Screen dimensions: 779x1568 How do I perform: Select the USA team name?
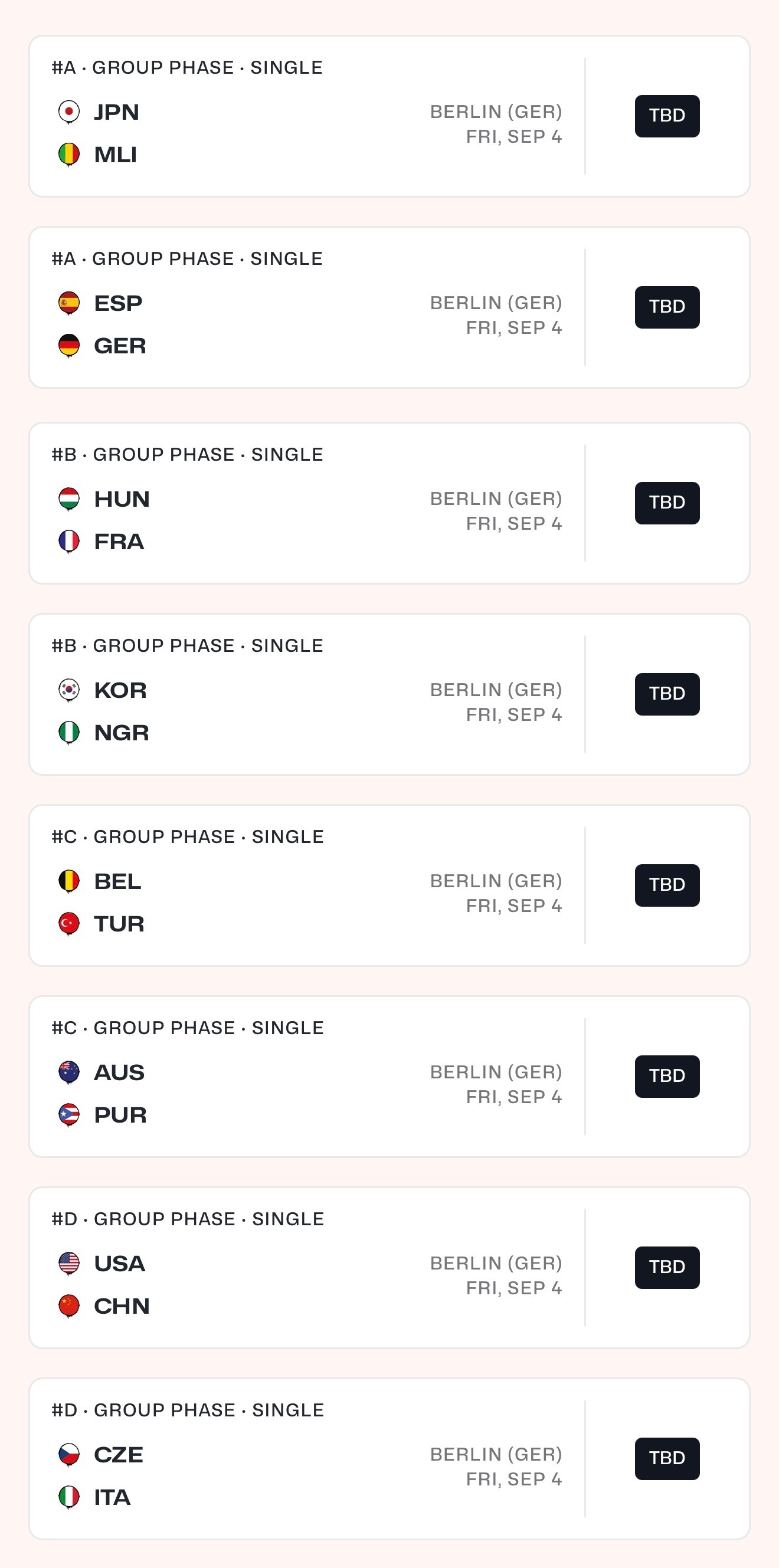(x=119, y=1264)
